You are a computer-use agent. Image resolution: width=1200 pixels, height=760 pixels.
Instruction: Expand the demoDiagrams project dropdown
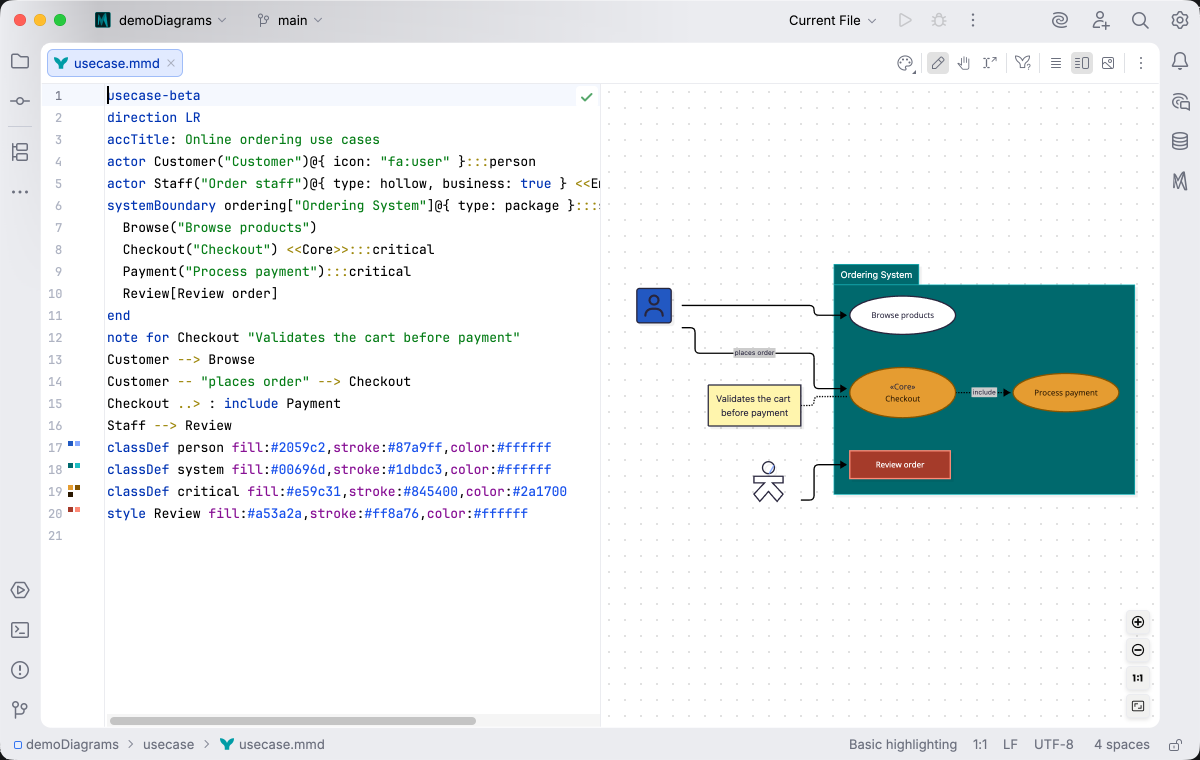click(x=161, y=20)
